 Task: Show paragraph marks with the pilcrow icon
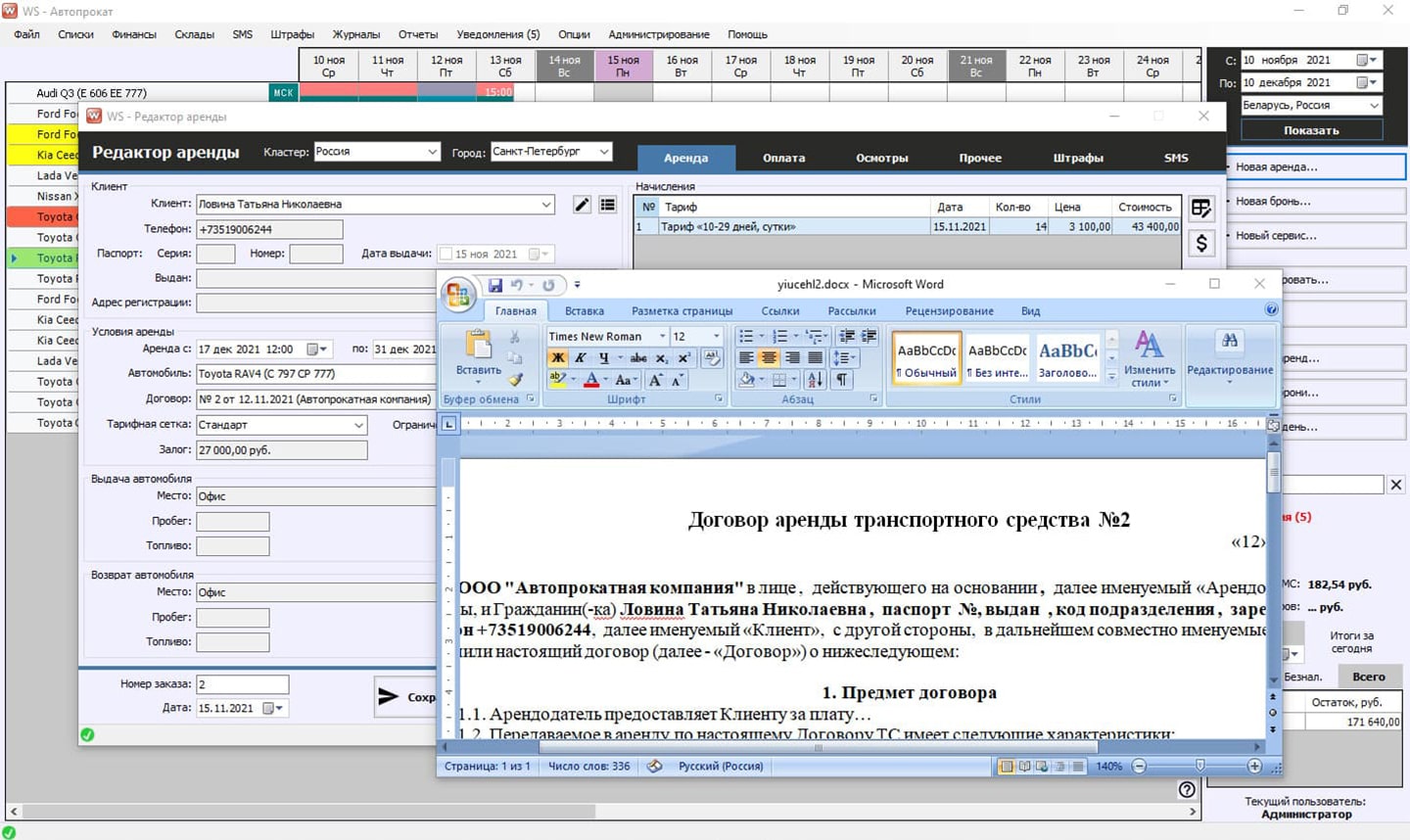tap(841, 380)
